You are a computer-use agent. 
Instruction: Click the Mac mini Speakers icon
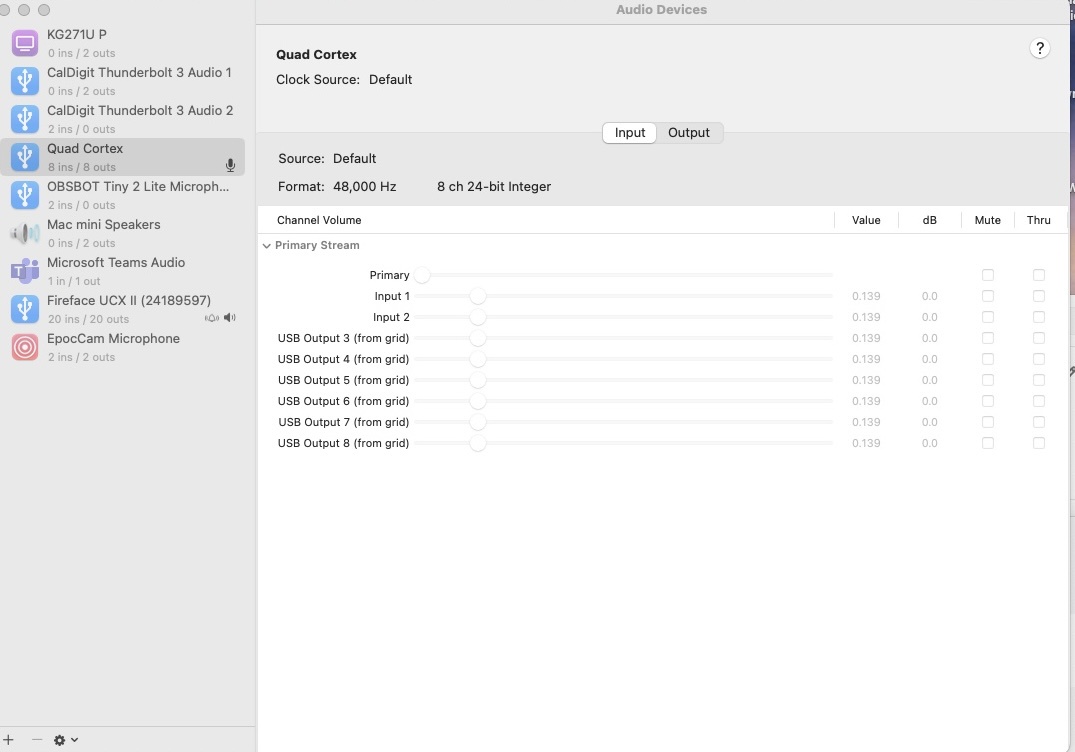click(25, 233)
